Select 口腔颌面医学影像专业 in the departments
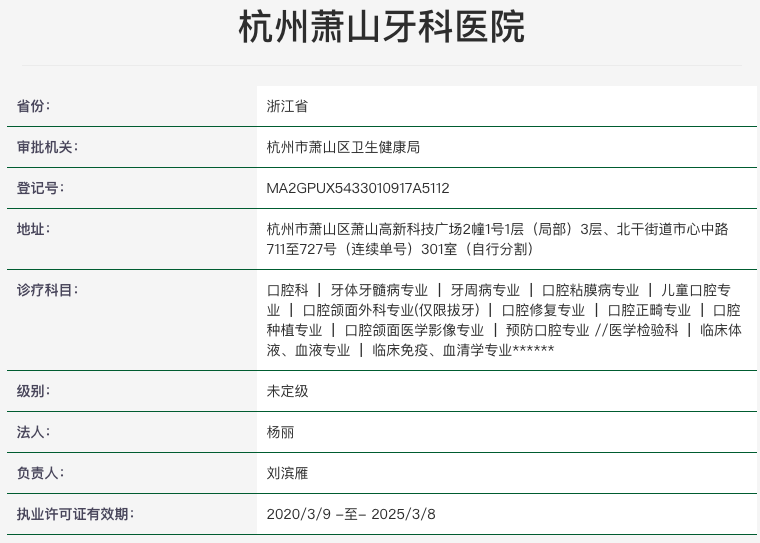Screen dimensions: 760x543 point(414,330)
